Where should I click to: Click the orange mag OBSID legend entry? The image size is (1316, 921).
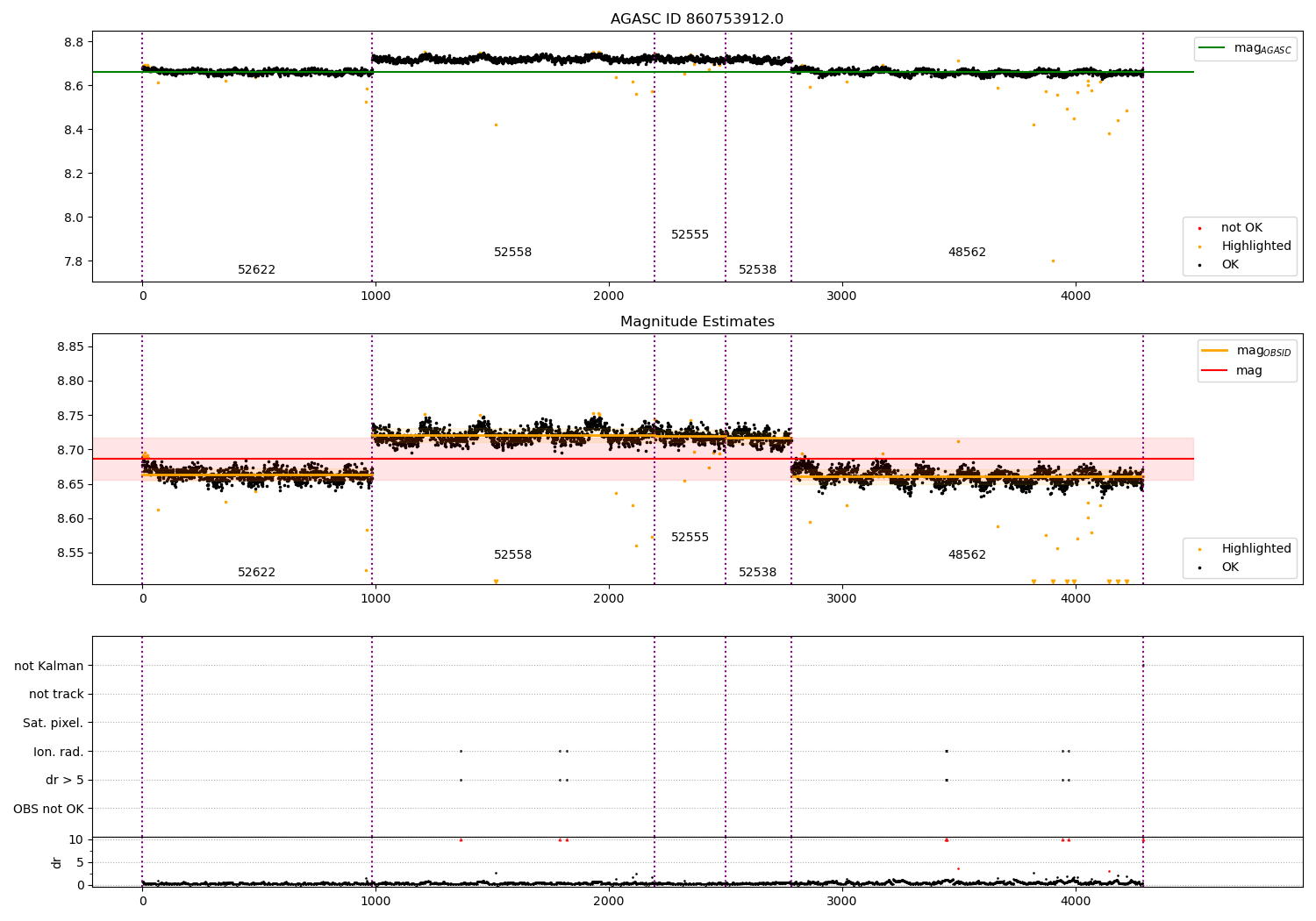(x=1246, y=351)
